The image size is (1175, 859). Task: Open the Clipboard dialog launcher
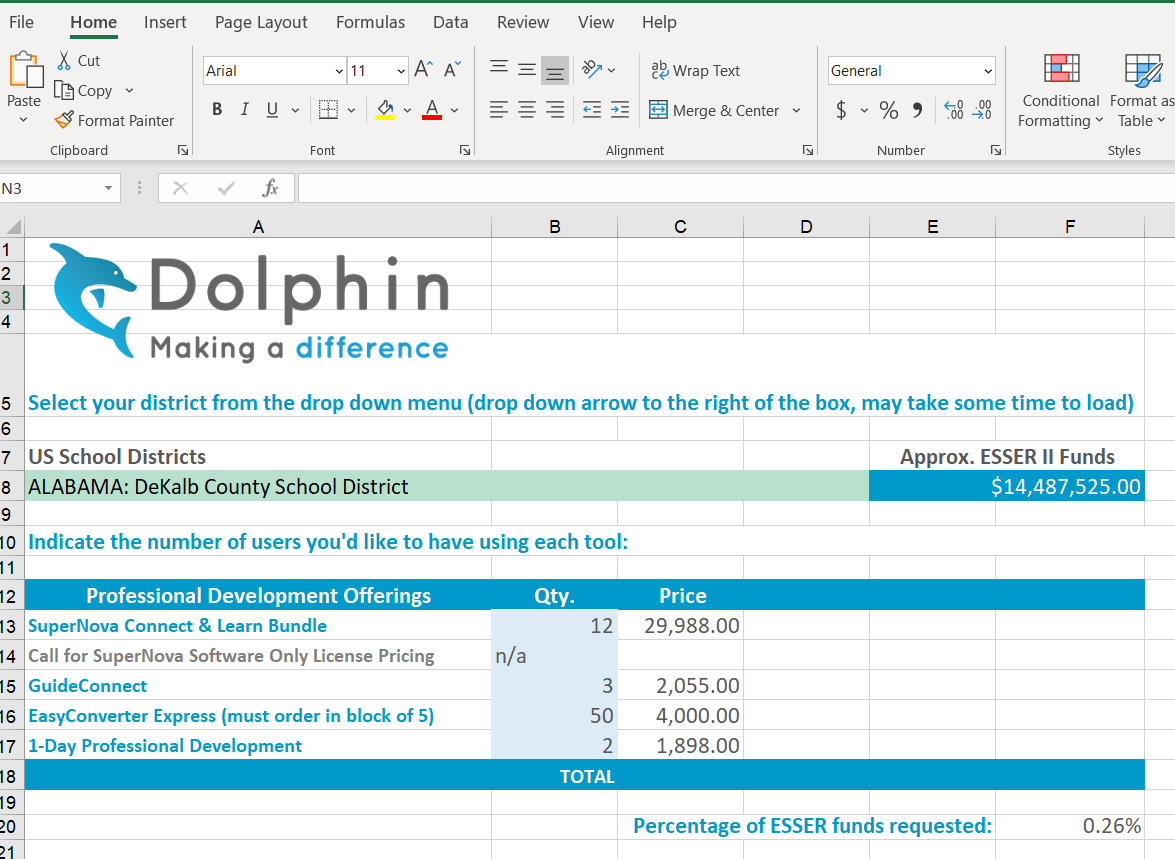(183, 150)
